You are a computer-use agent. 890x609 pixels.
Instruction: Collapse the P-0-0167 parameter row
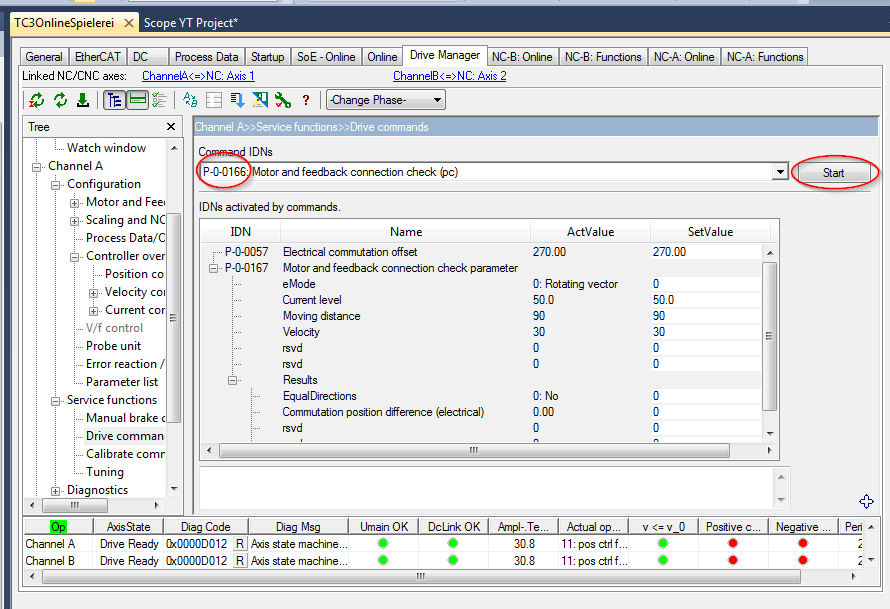click(213, 268)
